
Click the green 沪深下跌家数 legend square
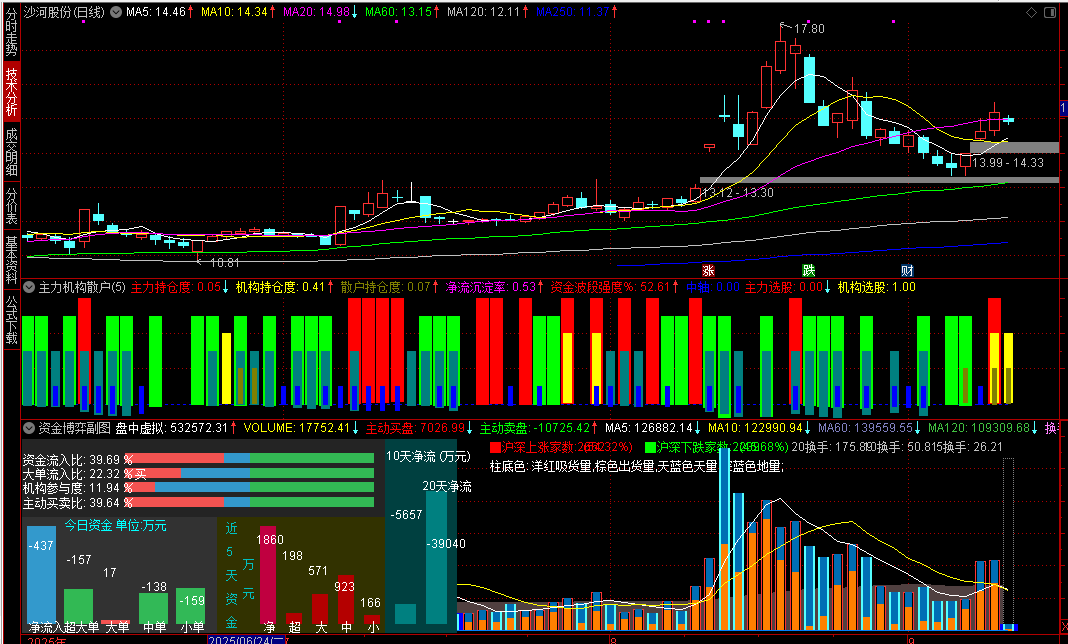click(x=650, y=447)
